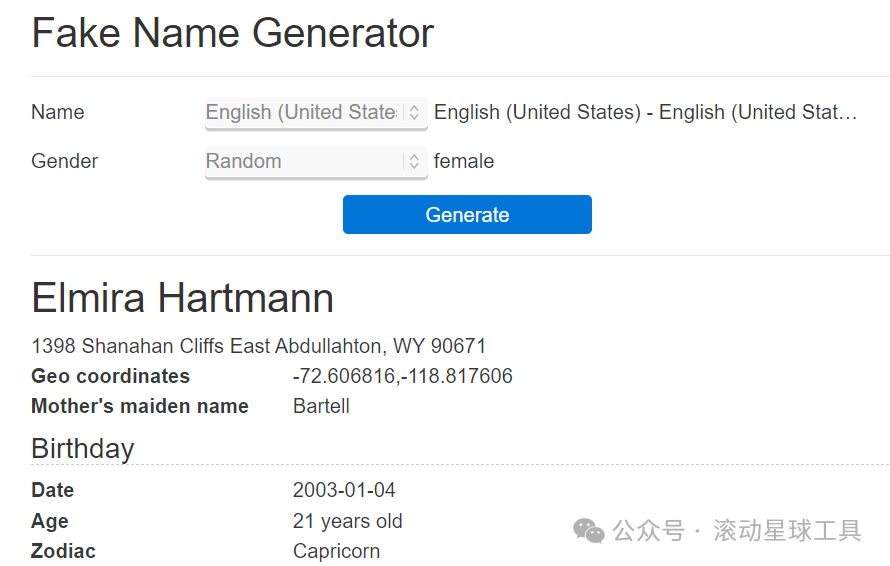This screenshot has width=890, height=566.
Task: Click the birth date 2003-01-04
Action: (x=344, y=491)
